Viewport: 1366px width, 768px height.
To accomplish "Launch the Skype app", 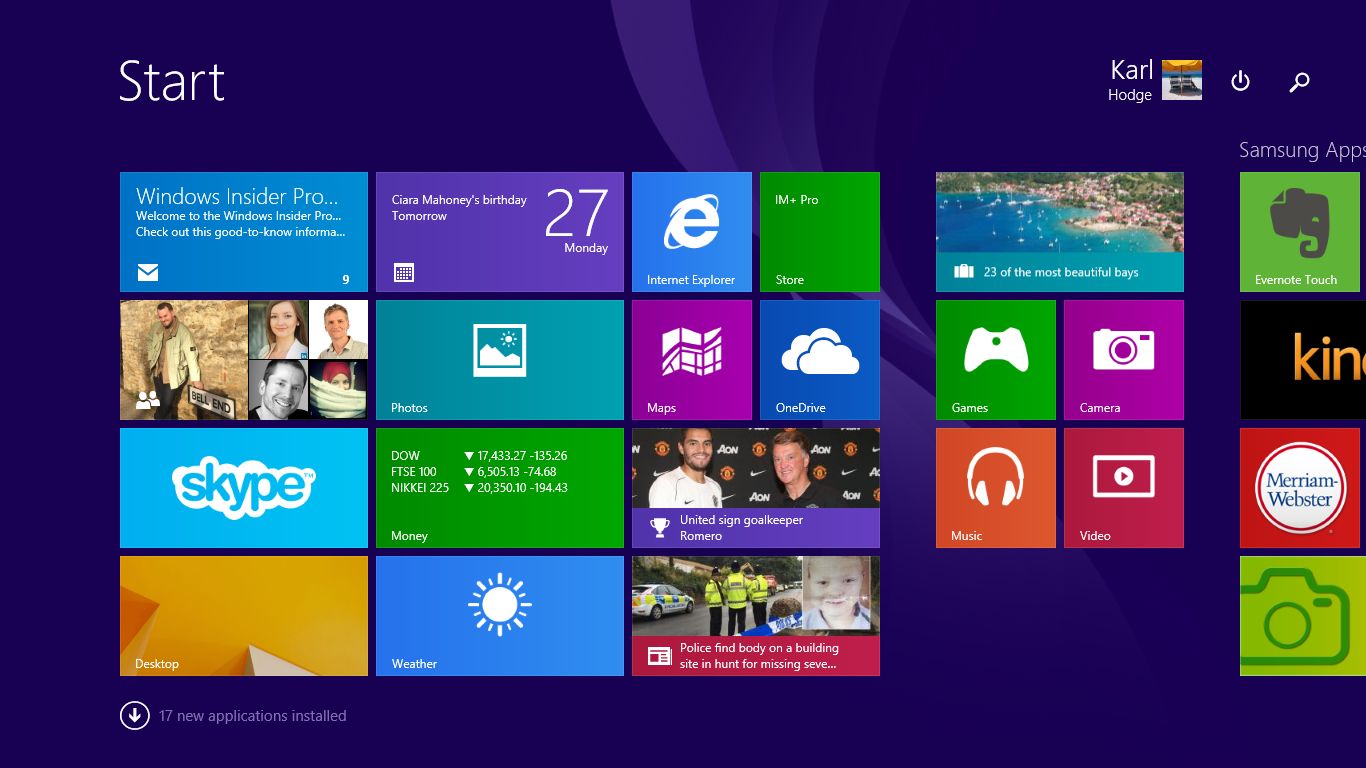I will [x=243, y=488].
